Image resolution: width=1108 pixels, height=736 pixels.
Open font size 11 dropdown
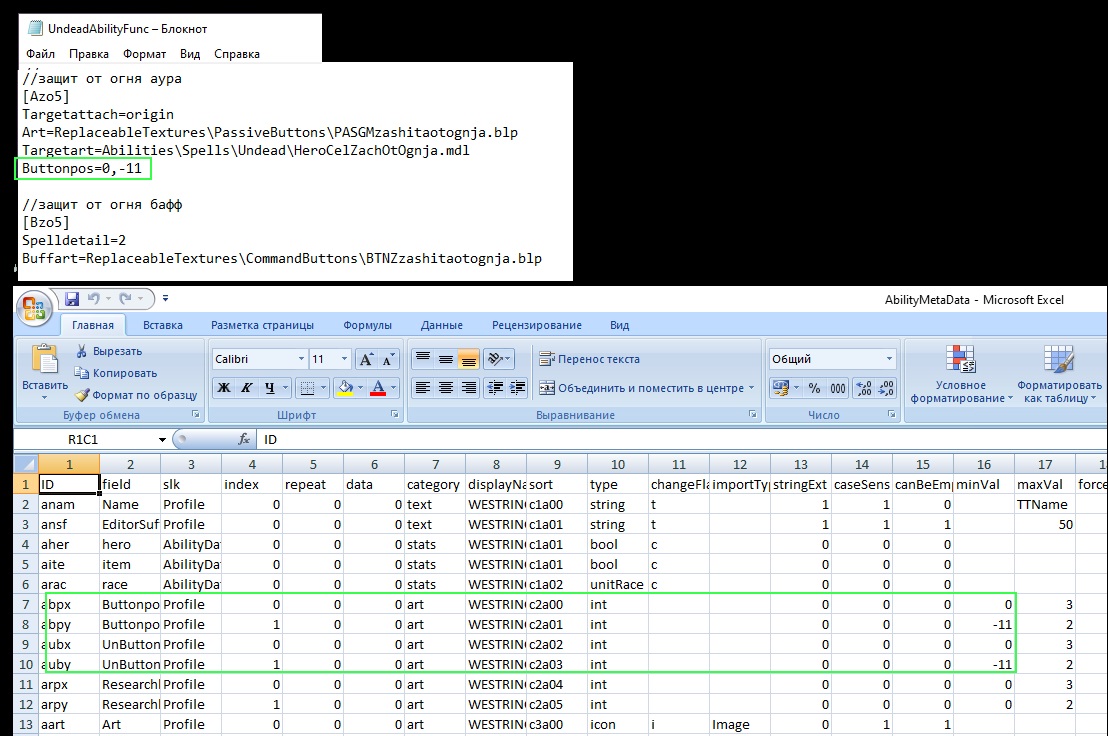[x=344, y=359]
